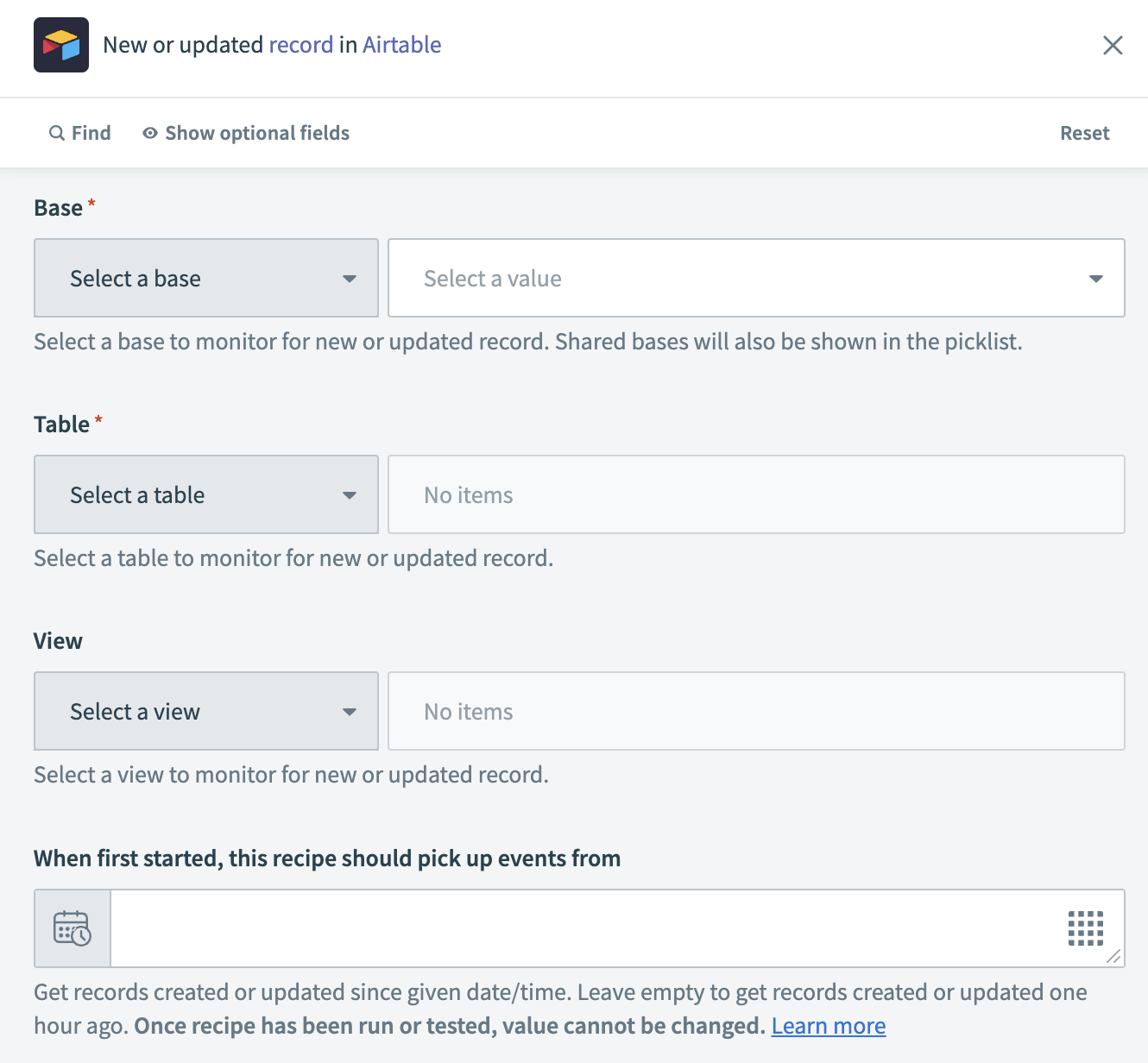
Task: Show optional fields via the eye toggle
Action: tap(150, 133)
